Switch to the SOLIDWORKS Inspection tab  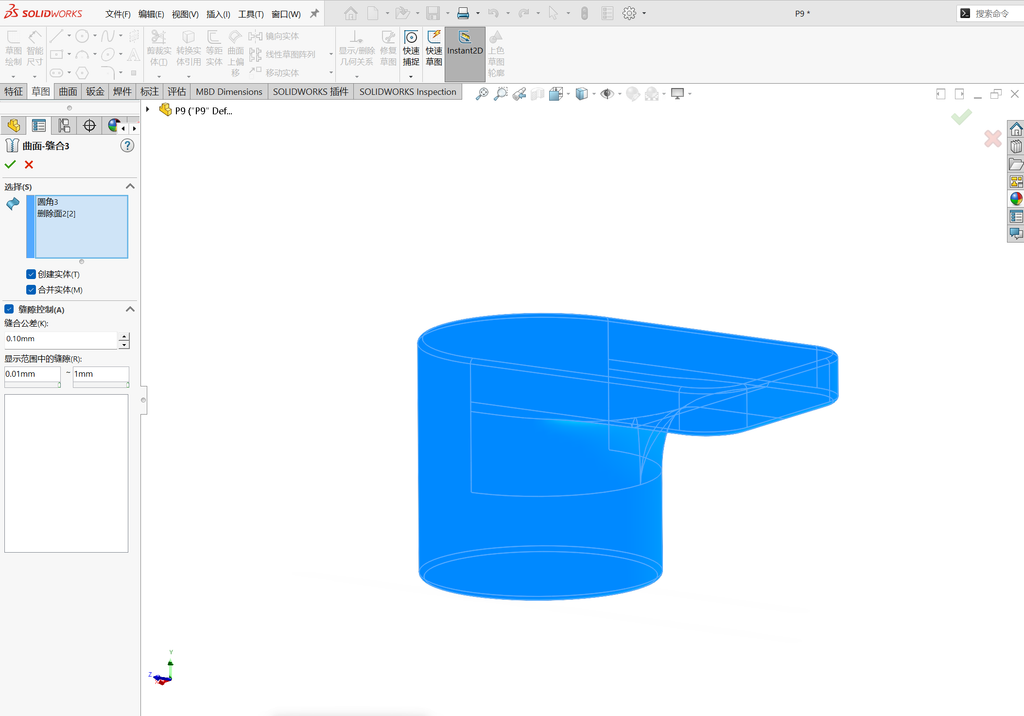click(408, 91)
